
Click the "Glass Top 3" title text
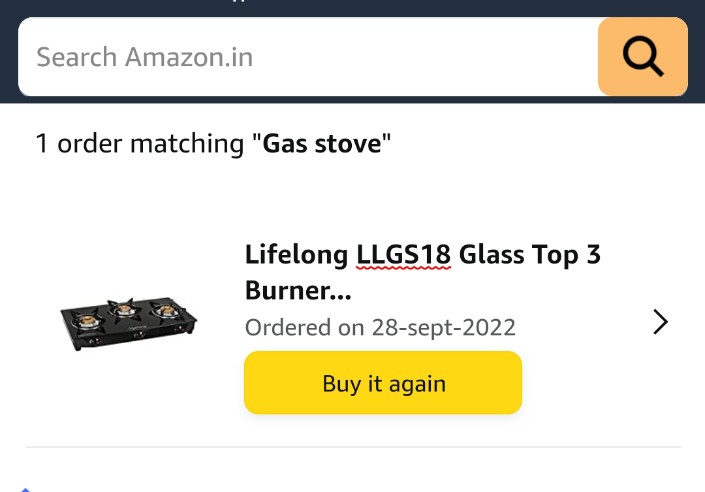(529, 255)
